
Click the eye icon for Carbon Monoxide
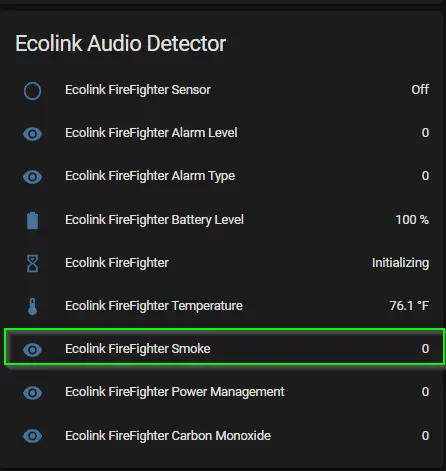[33, 436]
